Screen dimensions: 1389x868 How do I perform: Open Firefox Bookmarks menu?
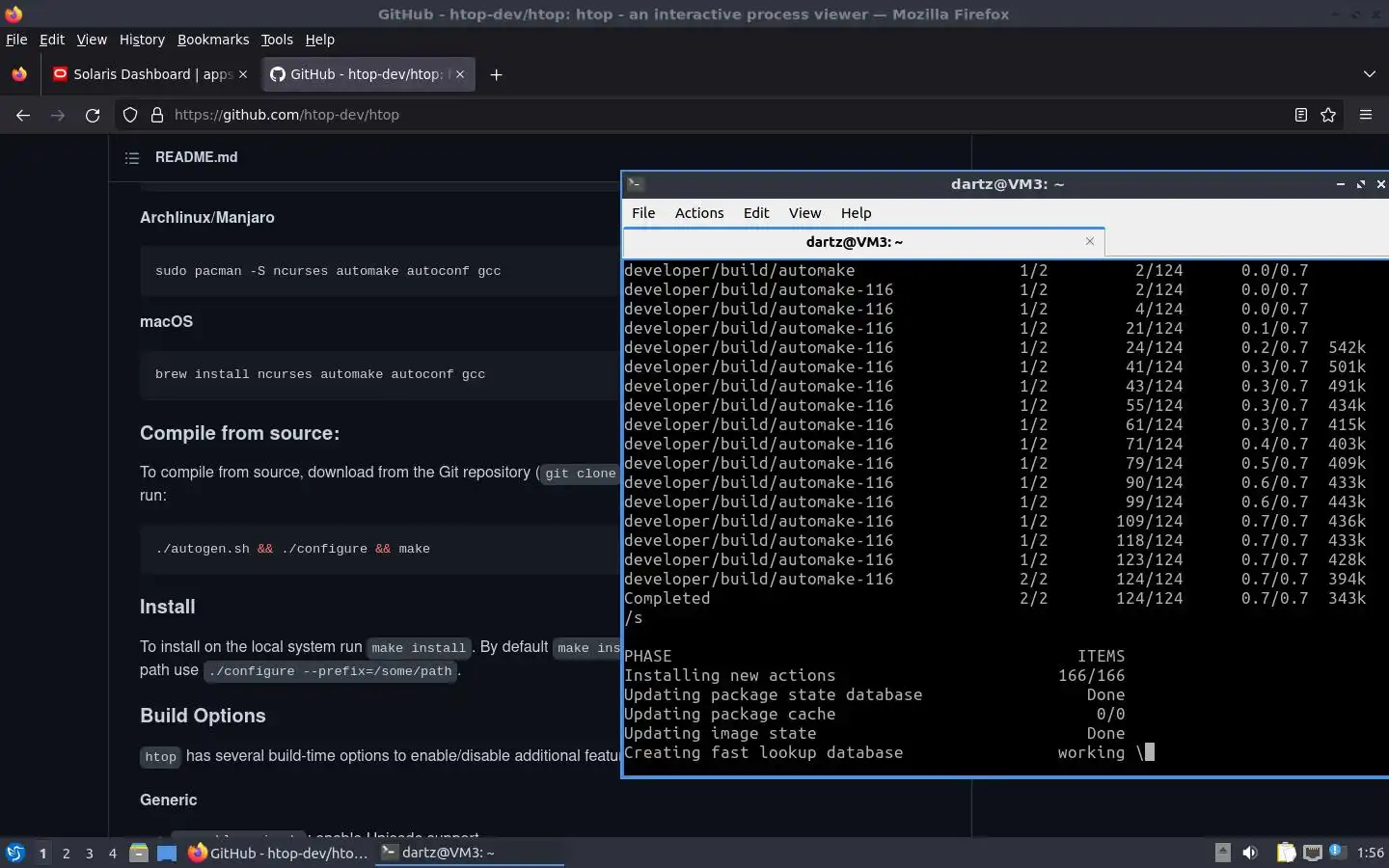pos(213,40)
